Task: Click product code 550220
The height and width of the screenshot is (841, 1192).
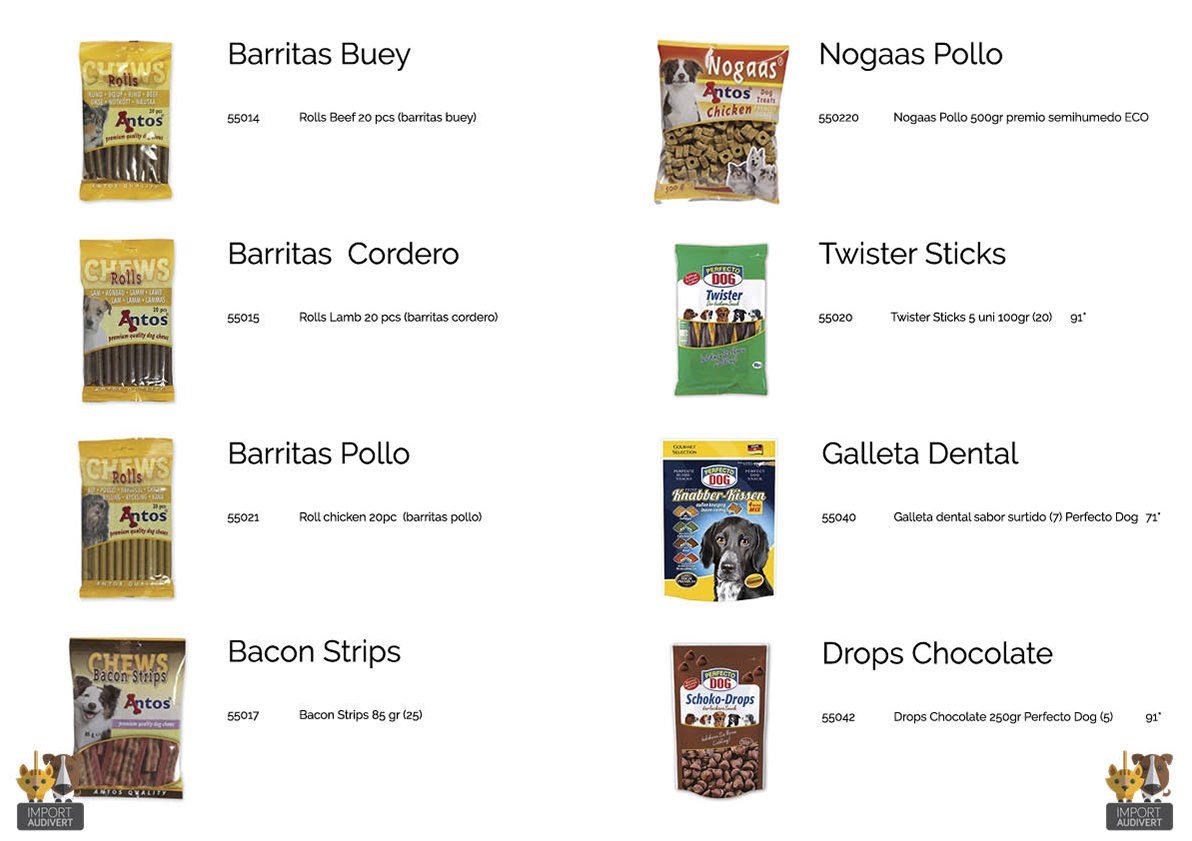Action: point(838,118)
